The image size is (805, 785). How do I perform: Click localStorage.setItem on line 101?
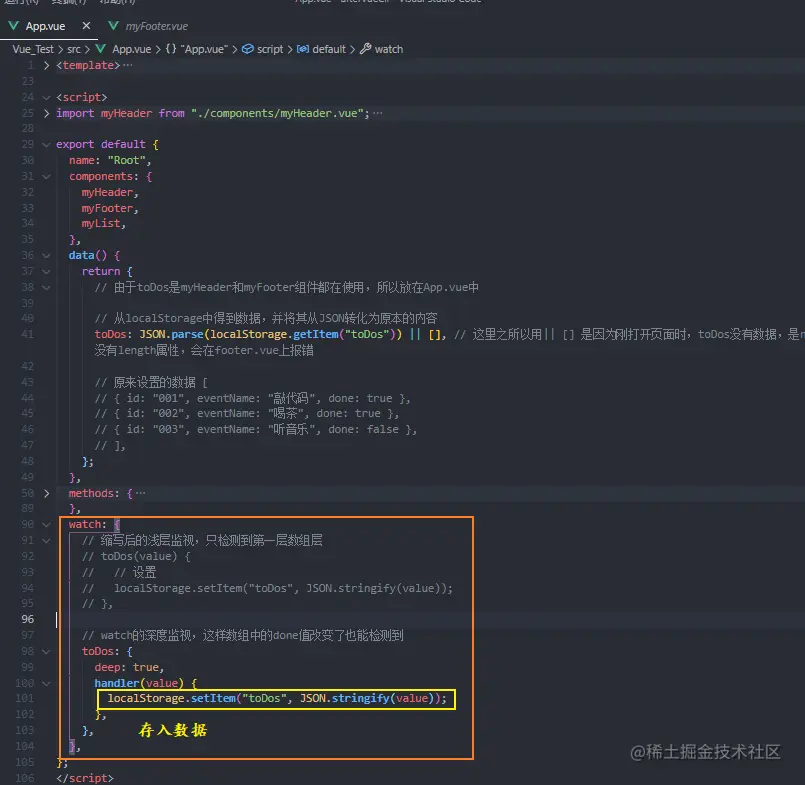171,698
